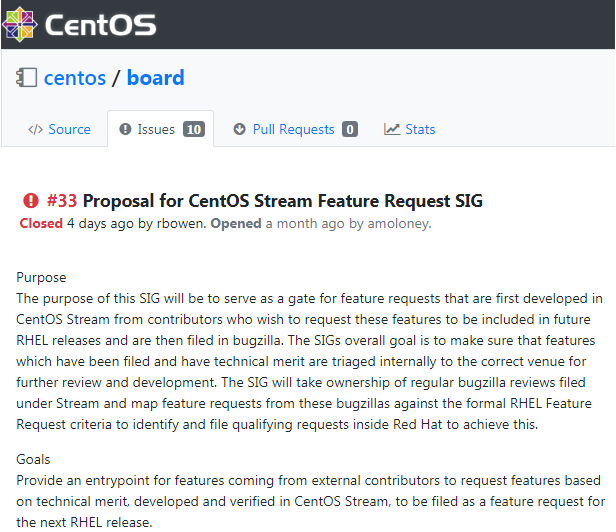
Task: Click the Source code brackets icon
Action: click(x=35, y=129)
